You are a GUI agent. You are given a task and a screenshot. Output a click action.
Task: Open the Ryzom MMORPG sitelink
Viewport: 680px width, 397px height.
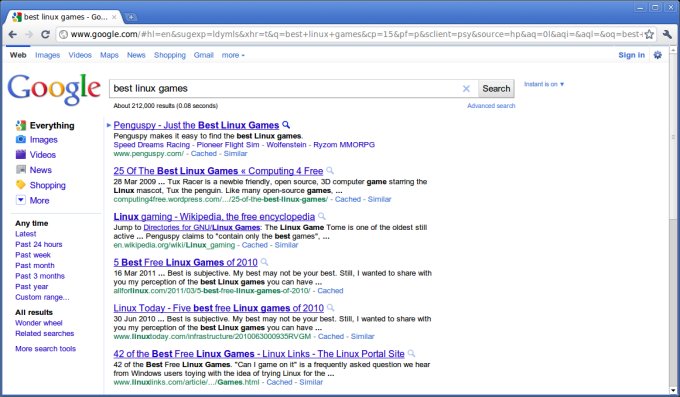(344, 144)
